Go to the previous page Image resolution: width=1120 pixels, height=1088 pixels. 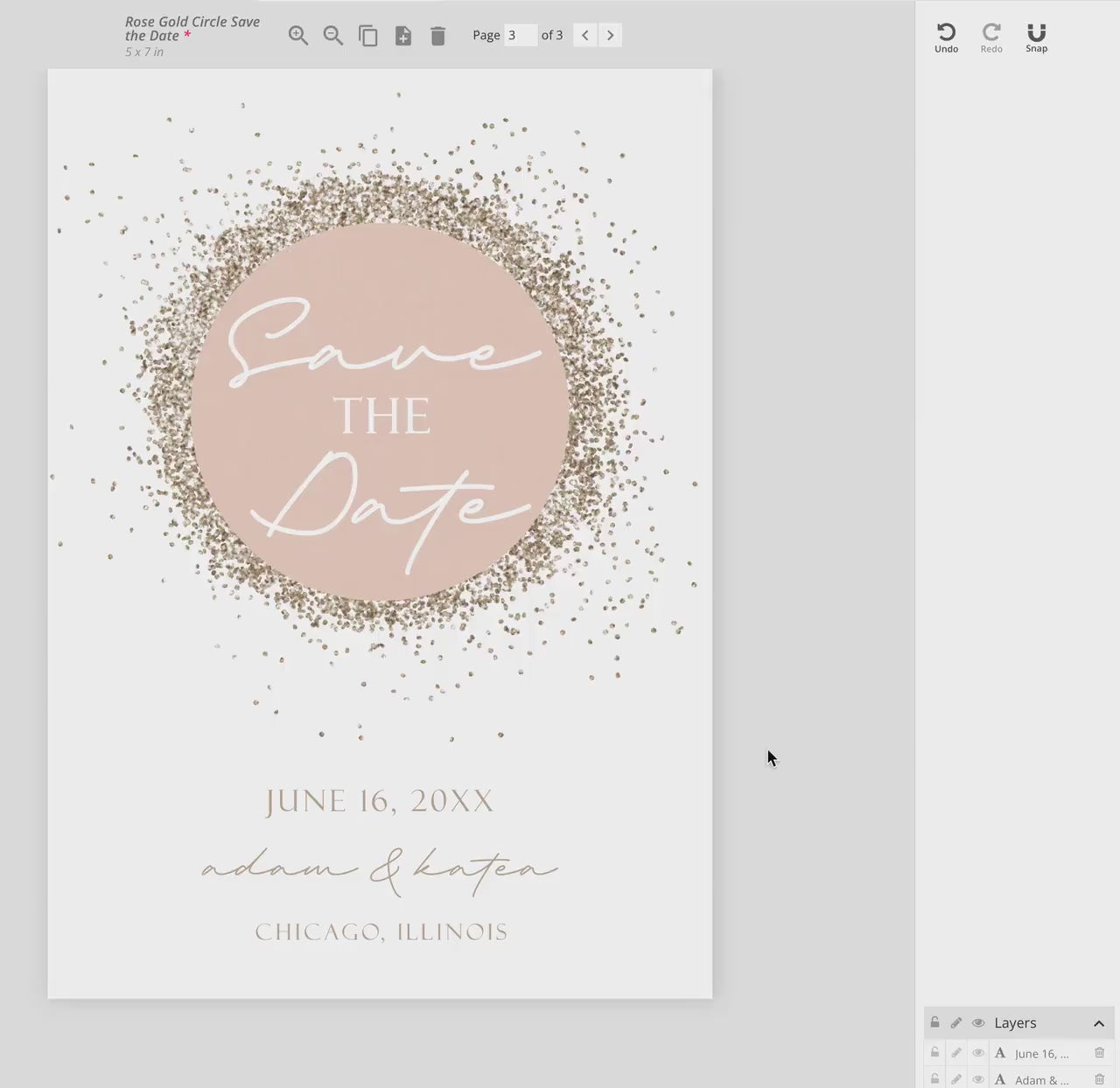point(585,36)
